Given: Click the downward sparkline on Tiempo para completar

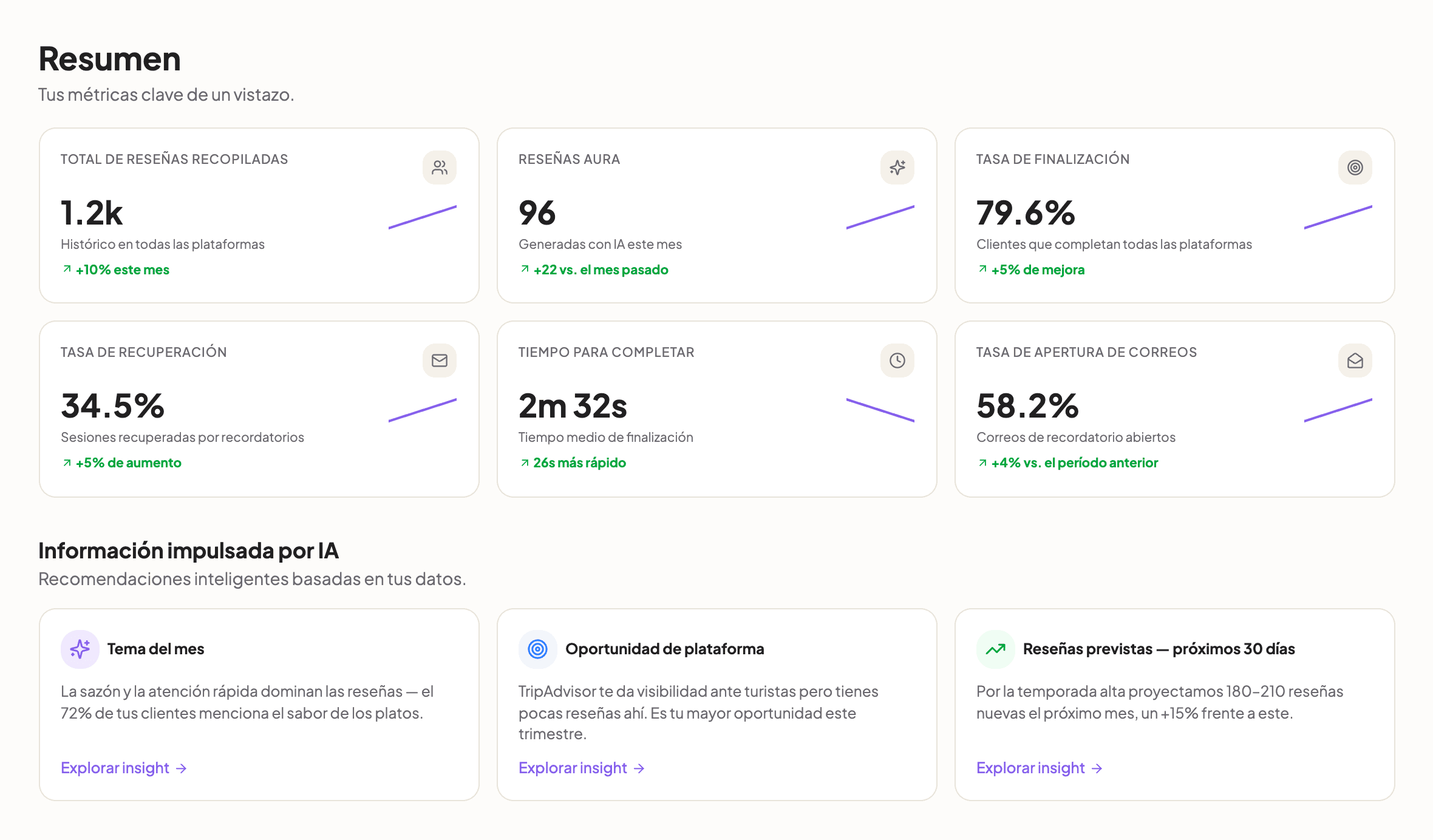Looking at the screenshot, I should tap(880, 410).
